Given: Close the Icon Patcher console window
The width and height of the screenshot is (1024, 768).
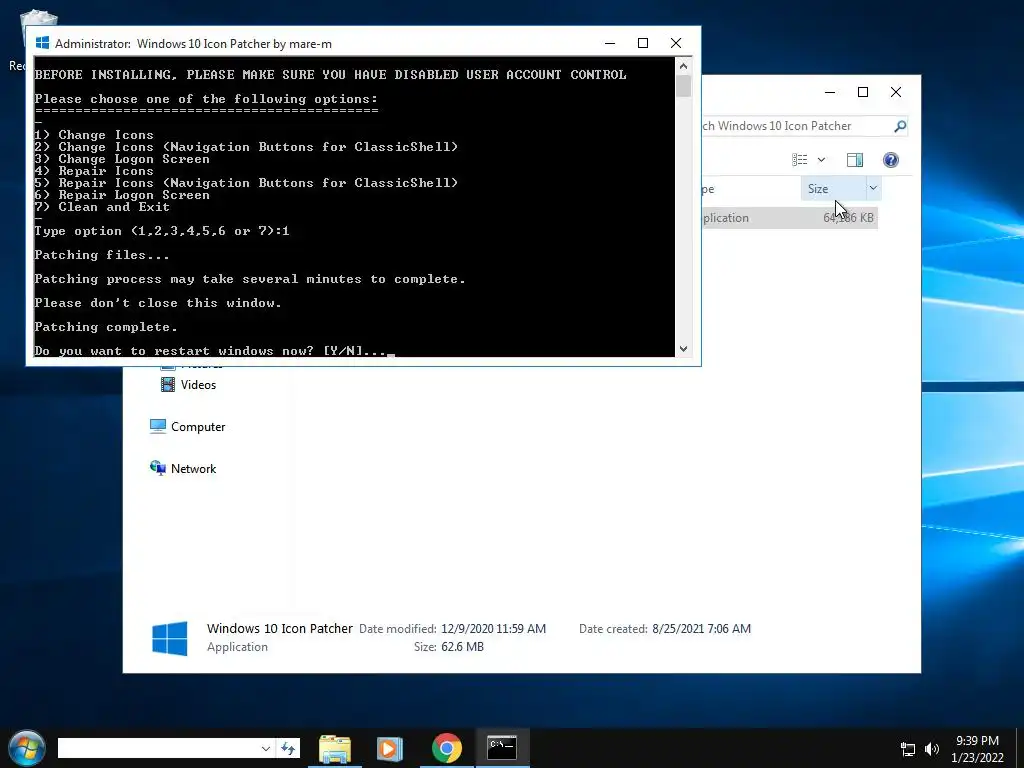Looking at the screenshot, I should tap(676, 43).
